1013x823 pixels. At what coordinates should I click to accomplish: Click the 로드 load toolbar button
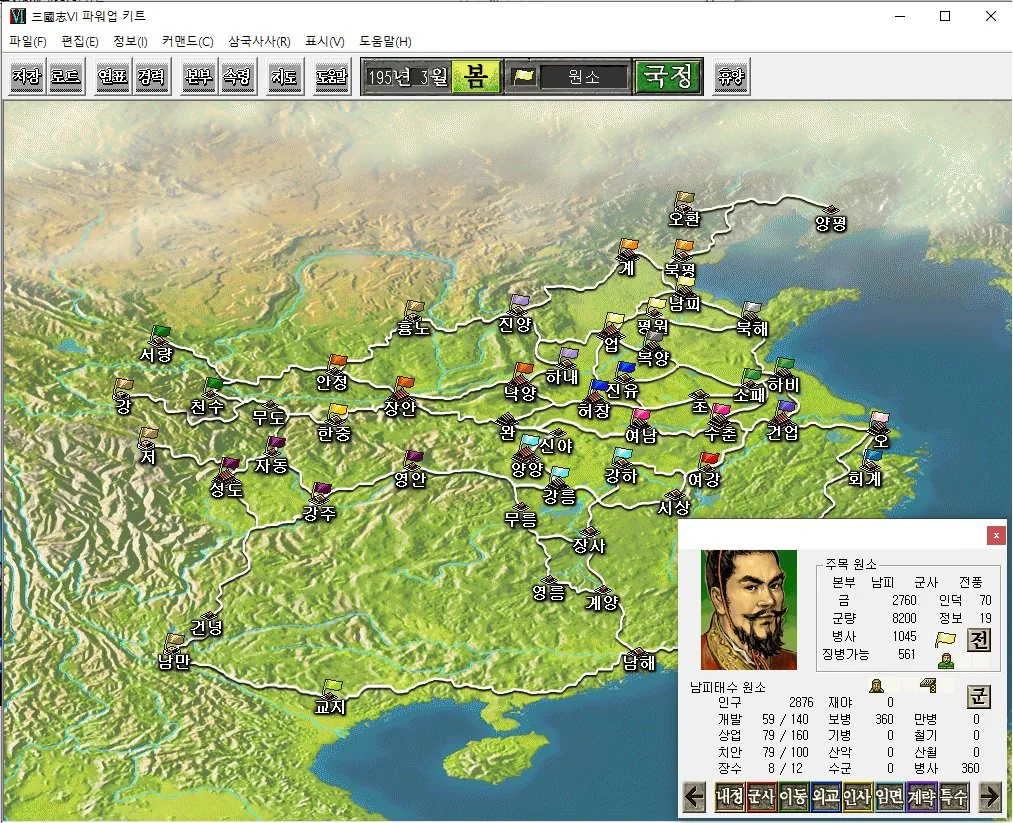(66, 76)
